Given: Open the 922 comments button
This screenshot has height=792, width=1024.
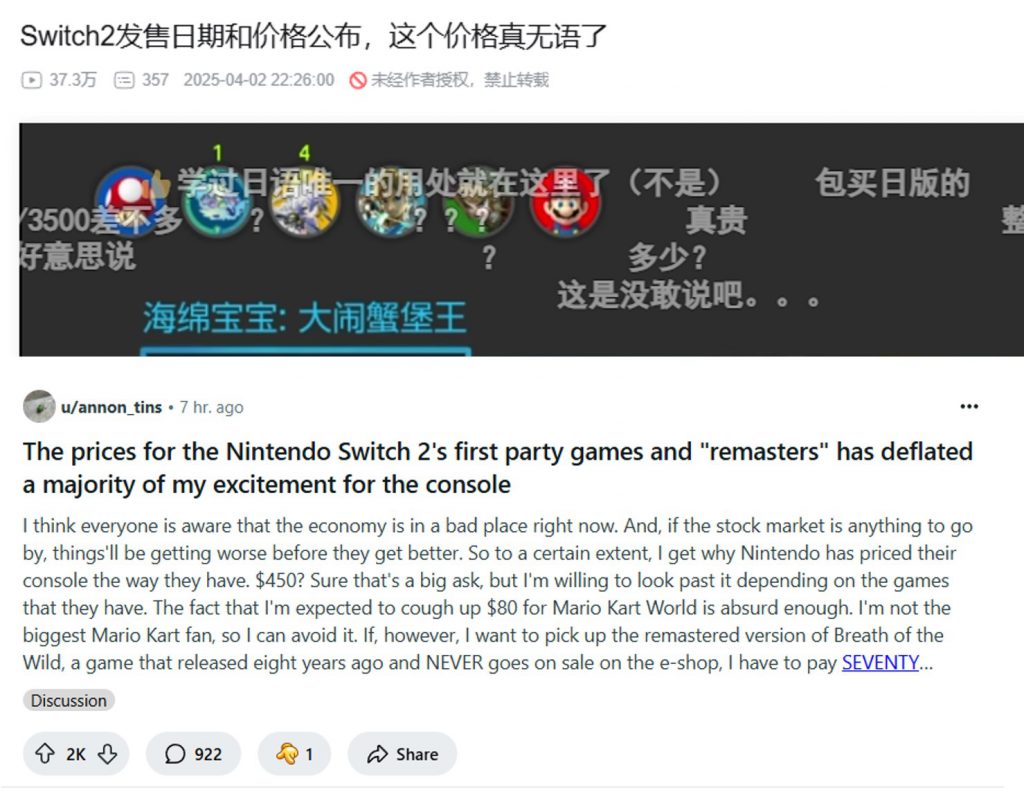Looking at the screenshot, I should click(x=193, y=753).
